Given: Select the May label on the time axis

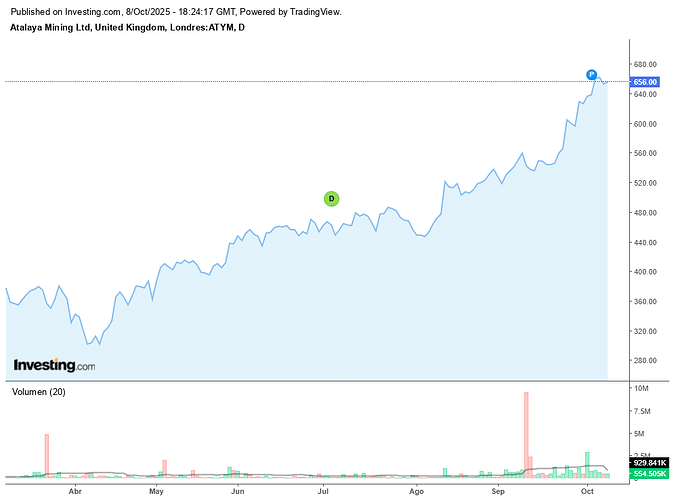Looking at the screenshot, I should click(x=156, y=492).
